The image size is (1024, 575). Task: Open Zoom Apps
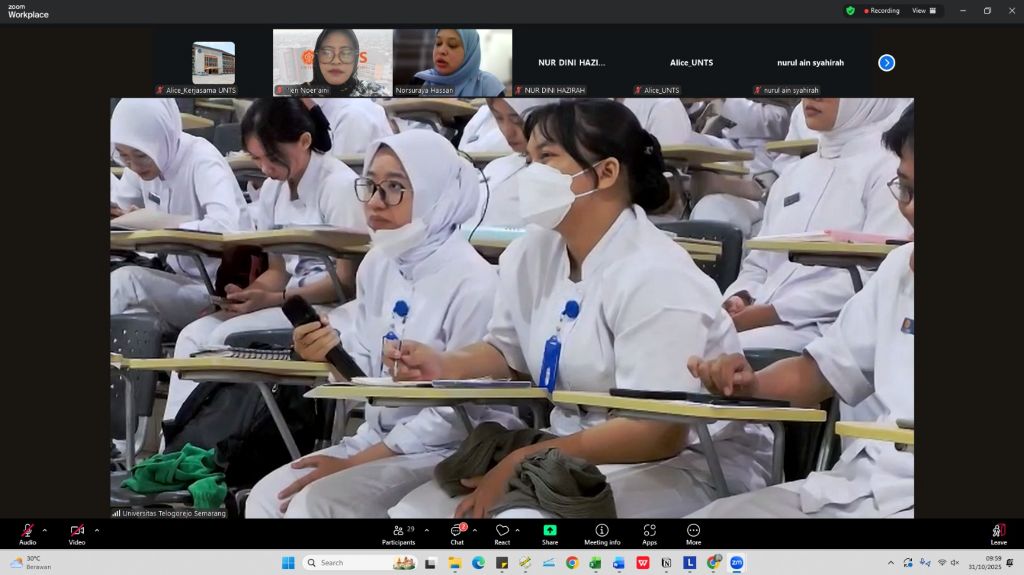coord(649,532)
